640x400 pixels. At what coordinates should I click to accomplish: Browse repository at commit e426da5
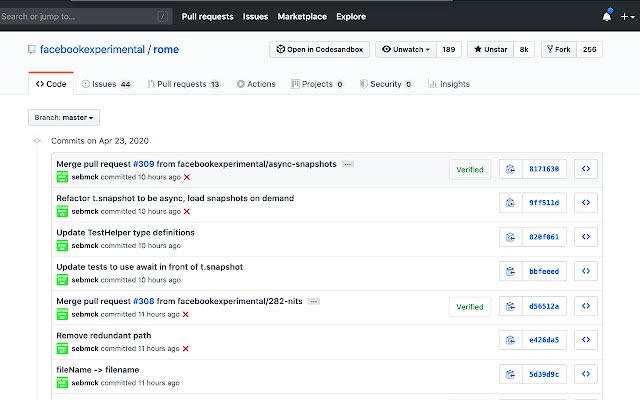pos(586,340)
